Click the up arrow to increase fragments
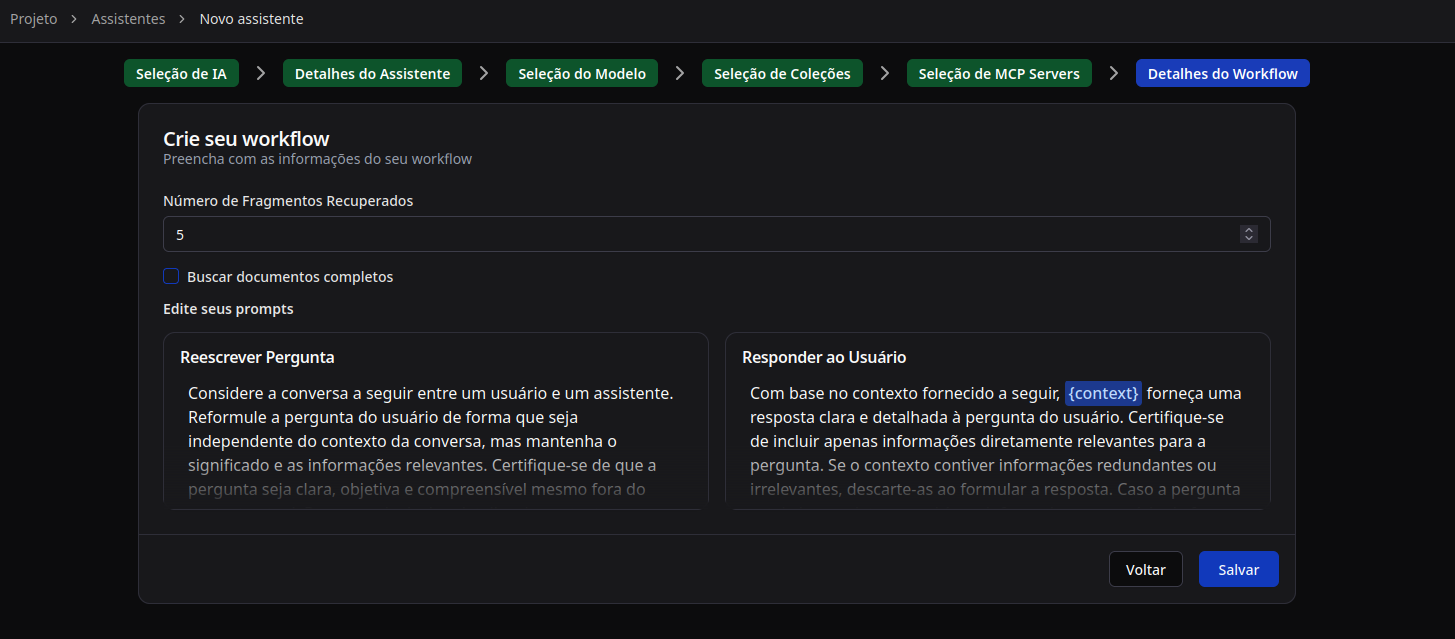The height and width of the screenshot is (639, 1455). (x=1248, y=229)
